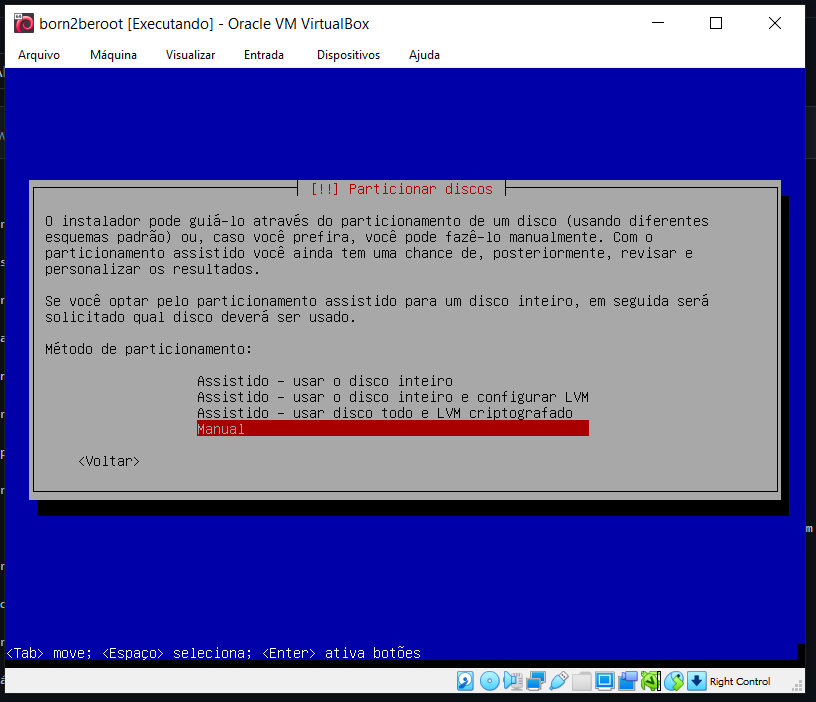Click the recording status icon
Image resolution: width=816 pixels, height=702 pixels.
[628, 681]
